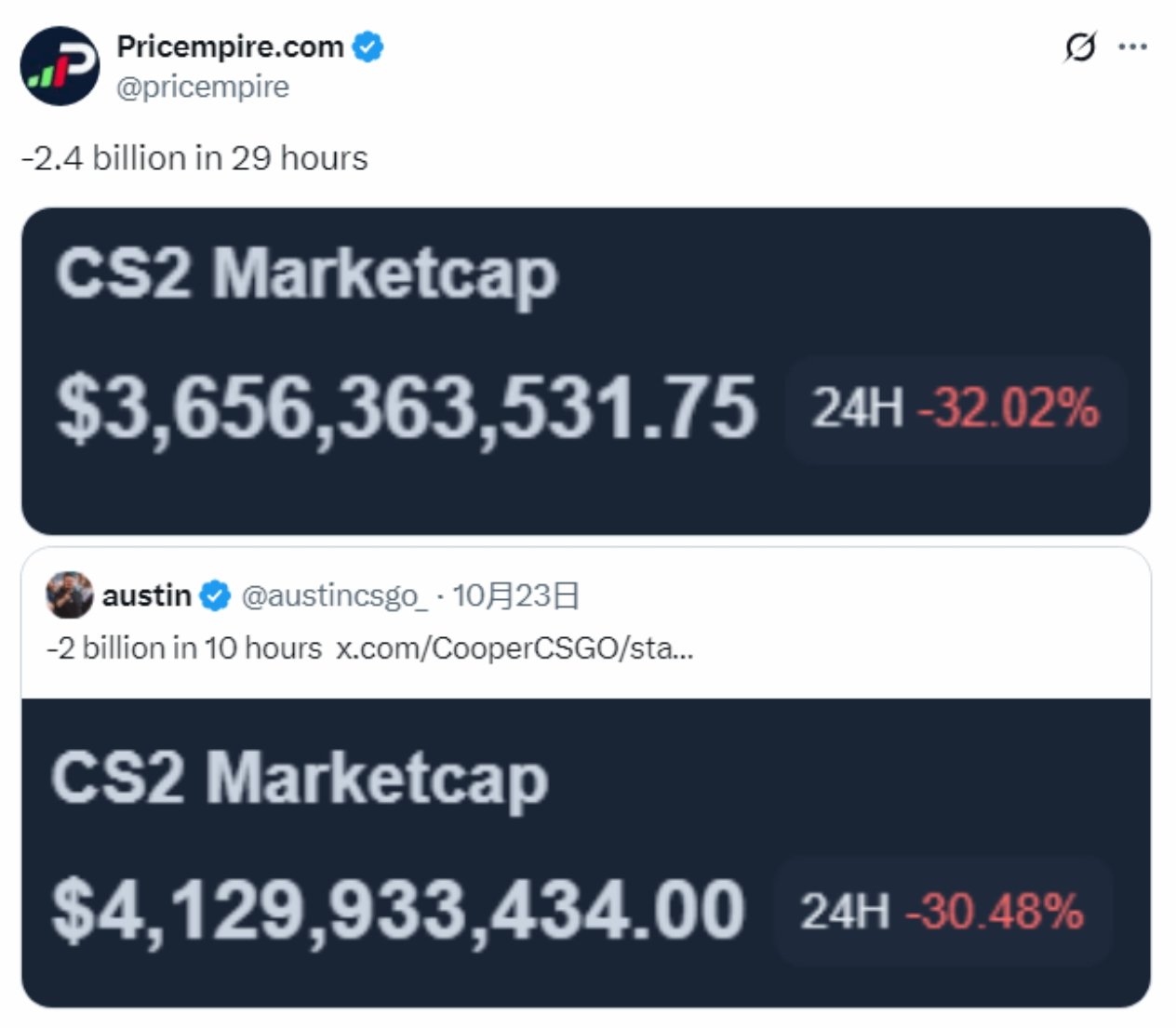Image resolution: width=1176 pixels, height=1028 pixels.
Task: Open austin's display name in quoted tweet
Action: tap(147, 595)
